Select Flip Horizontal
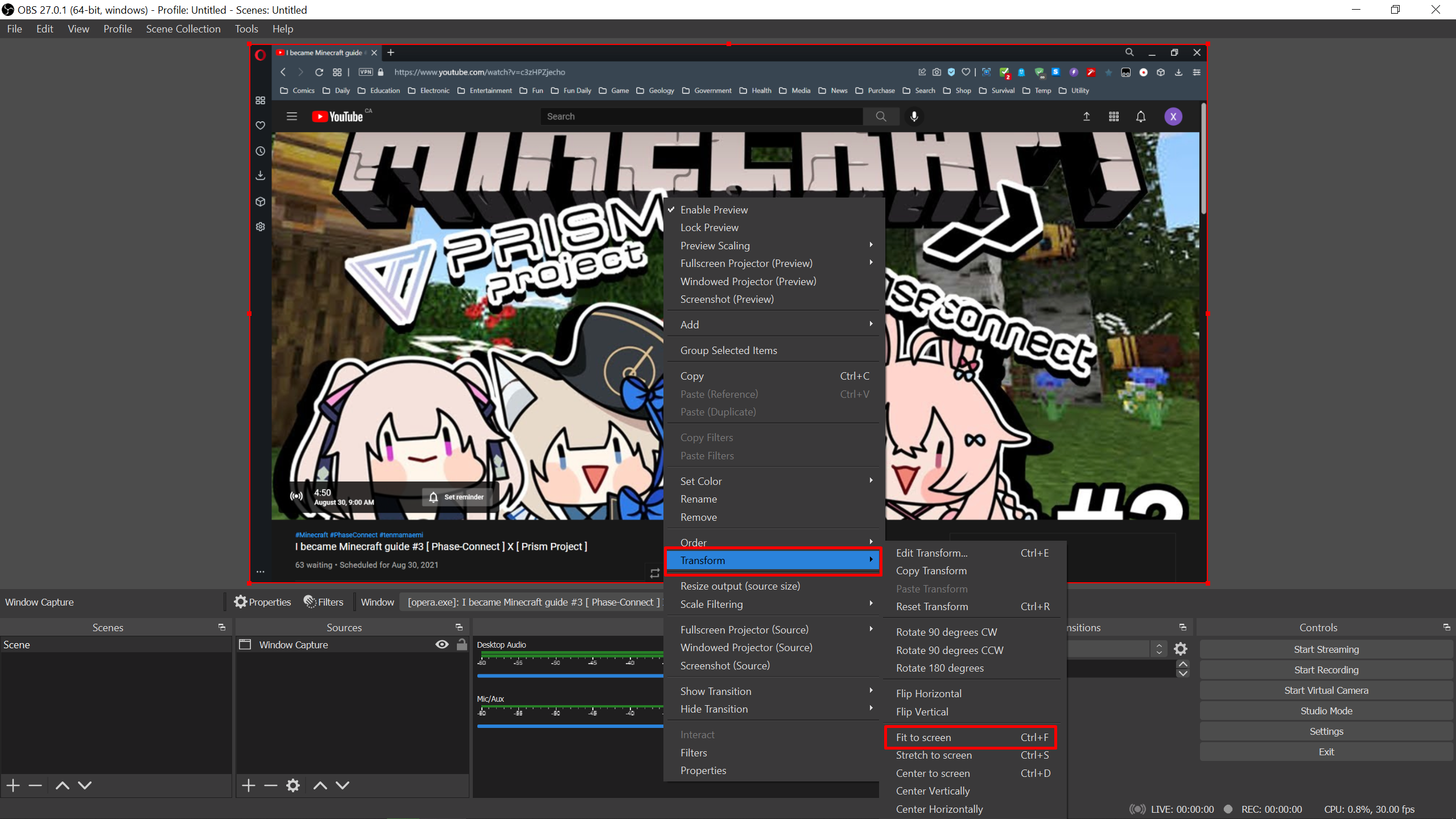The width and height of the screenshot is (1456, 819). pos(973,693)
